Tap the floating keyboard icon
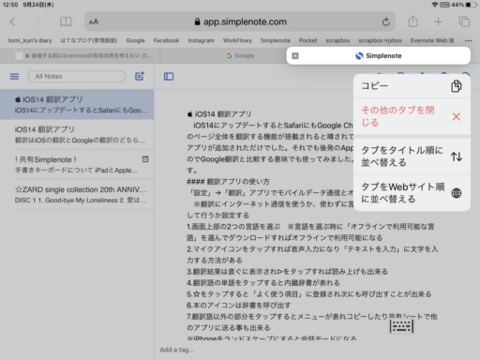480x360 pixels. coord(402,326)
